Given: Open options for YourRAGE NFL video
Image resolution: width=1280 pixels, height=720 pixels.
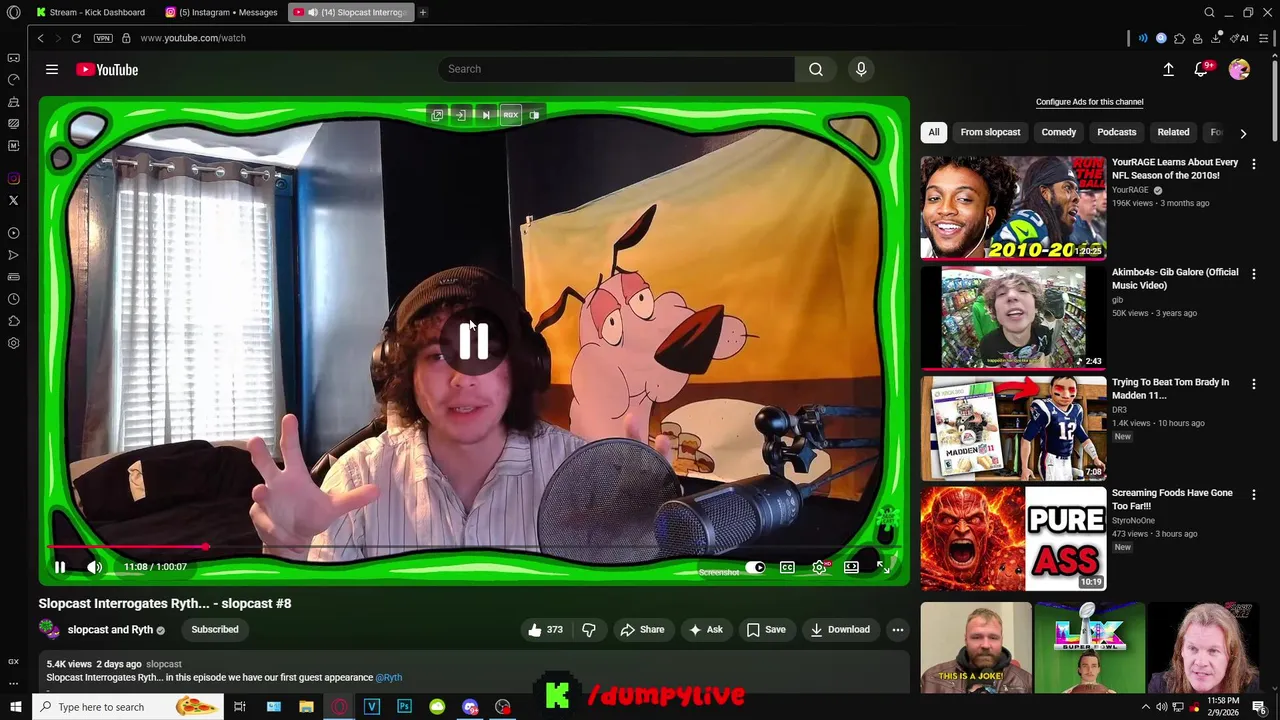Looking at the screenshot, I should (1254, 164).
